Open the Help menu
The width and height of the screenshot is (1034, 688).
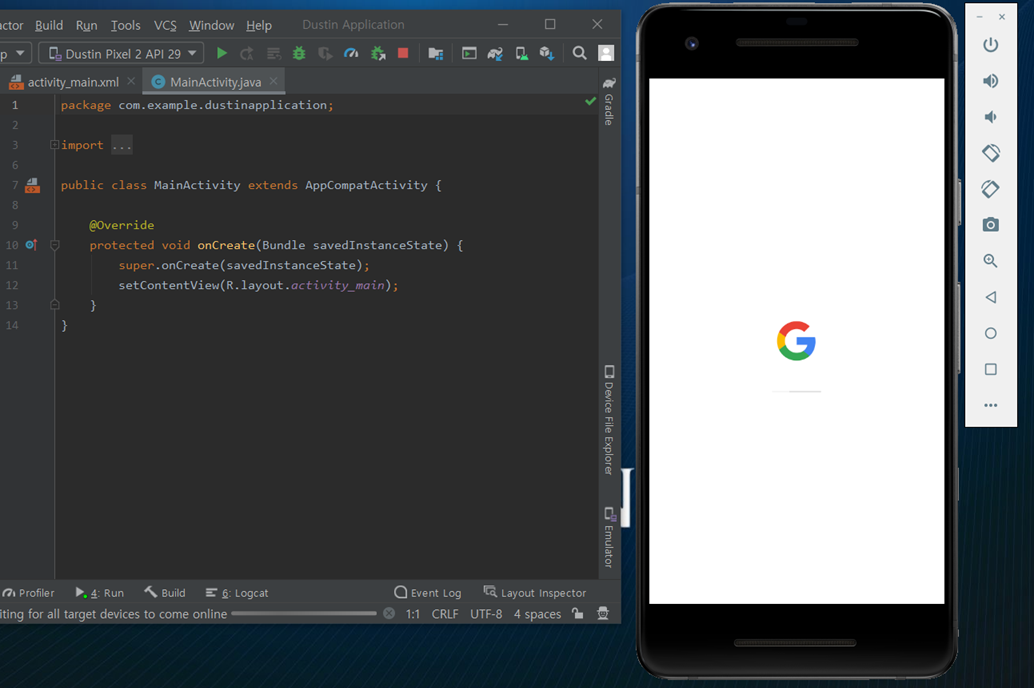pyautogui.click(x=258, y=25)
